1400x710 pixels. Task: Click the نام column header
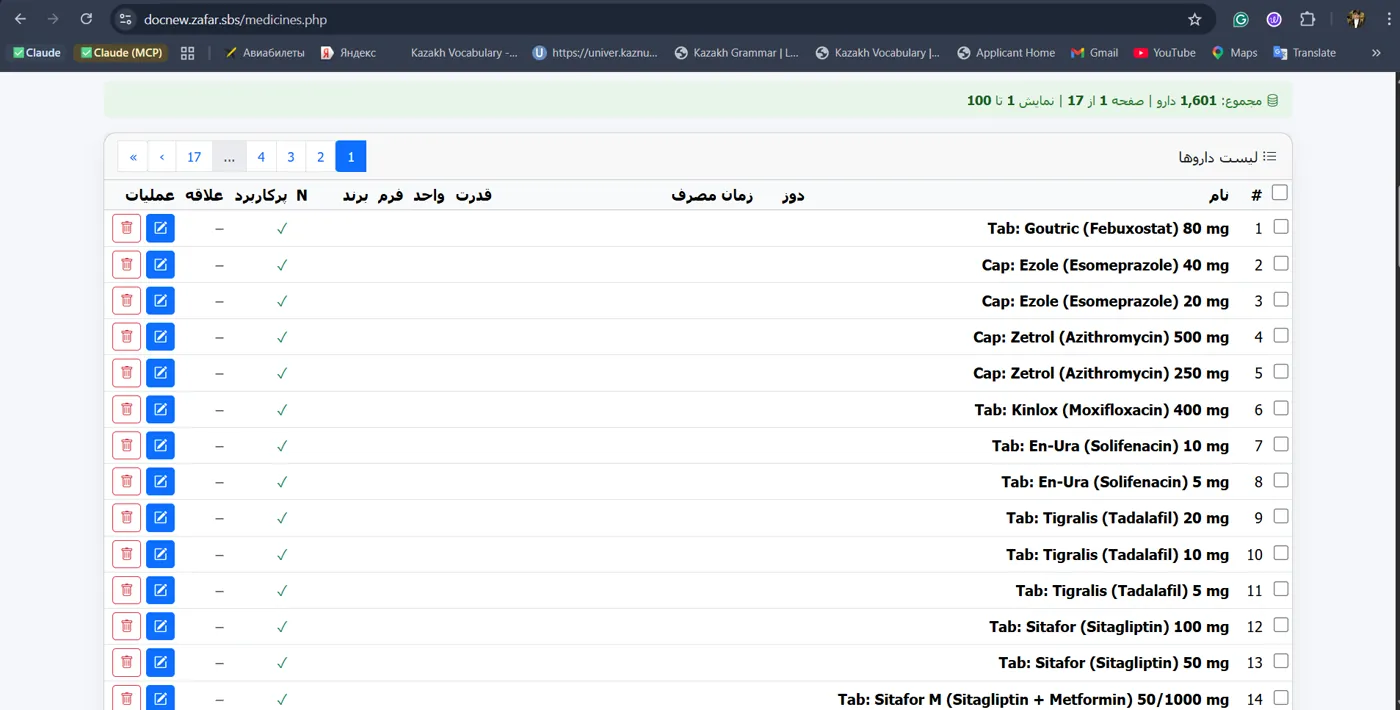point(1218,195)
